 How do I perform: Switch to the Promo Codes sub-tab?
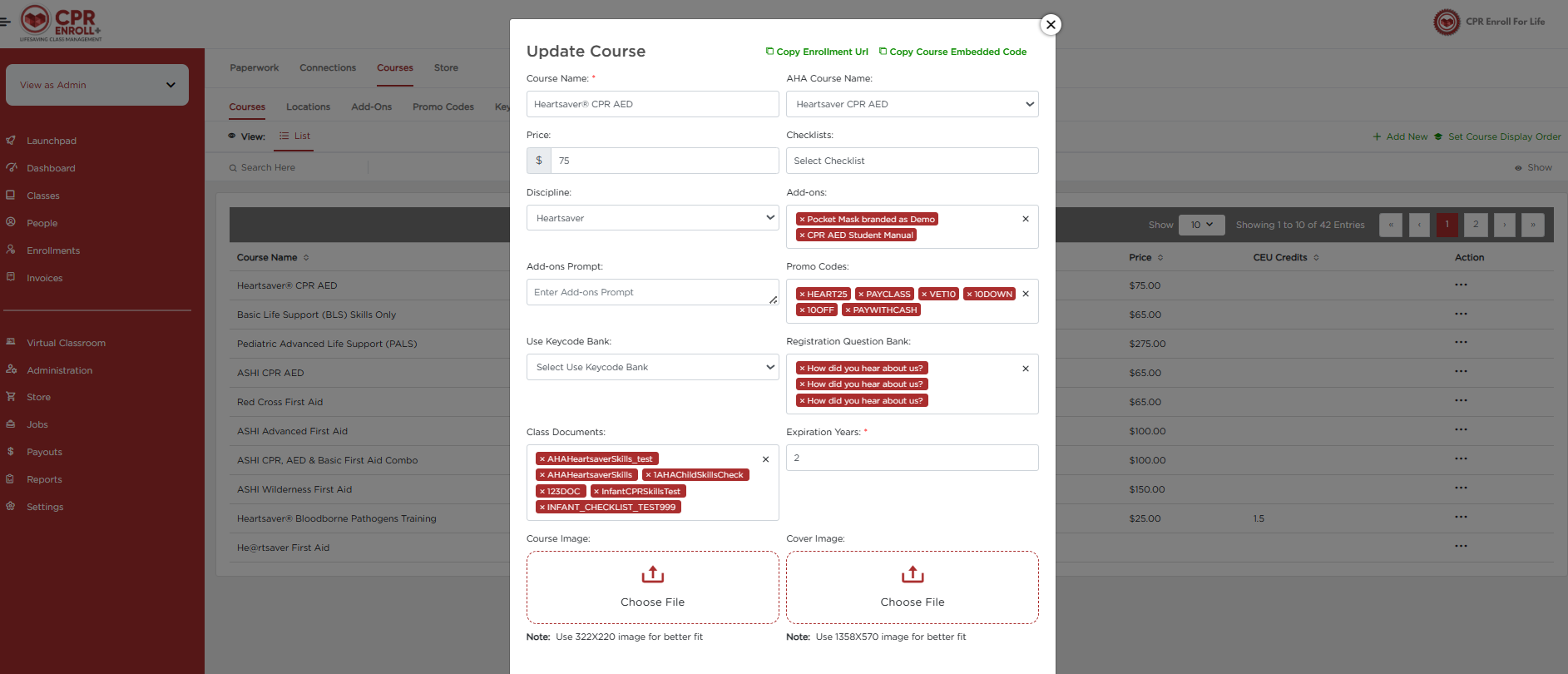pos(443,107)
